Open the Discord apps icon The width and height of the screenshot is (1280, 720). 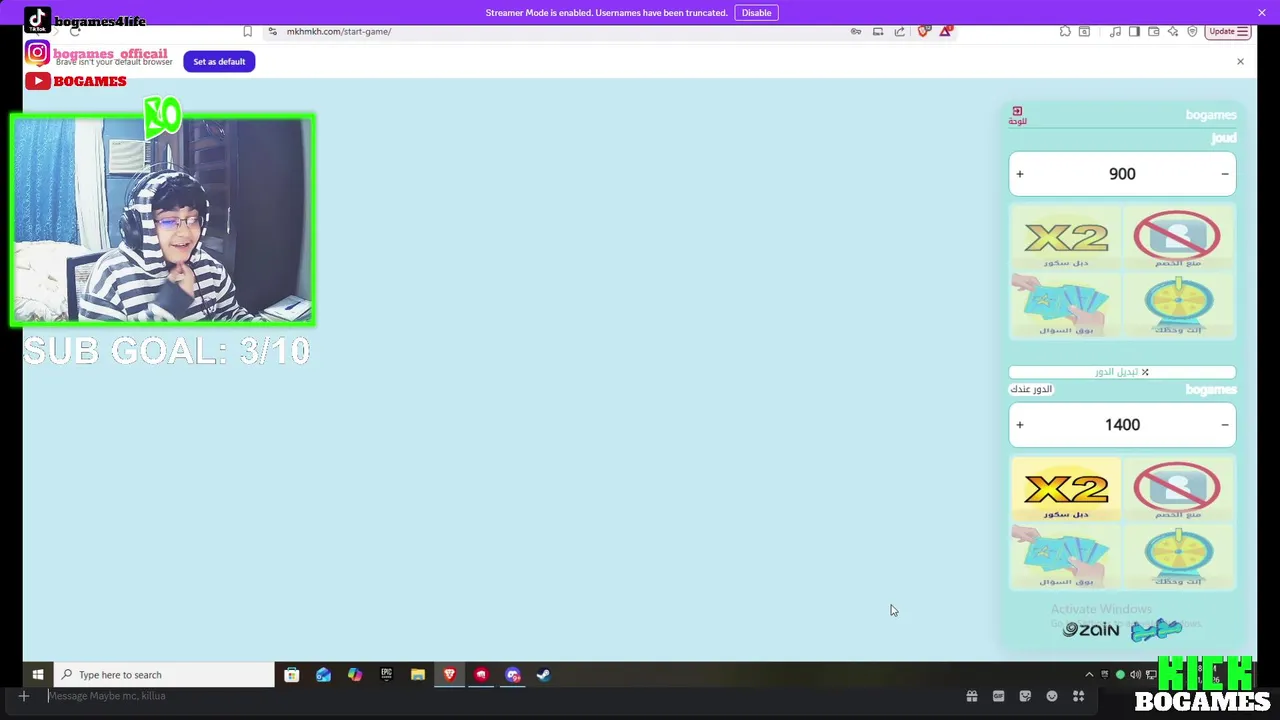1078,696
